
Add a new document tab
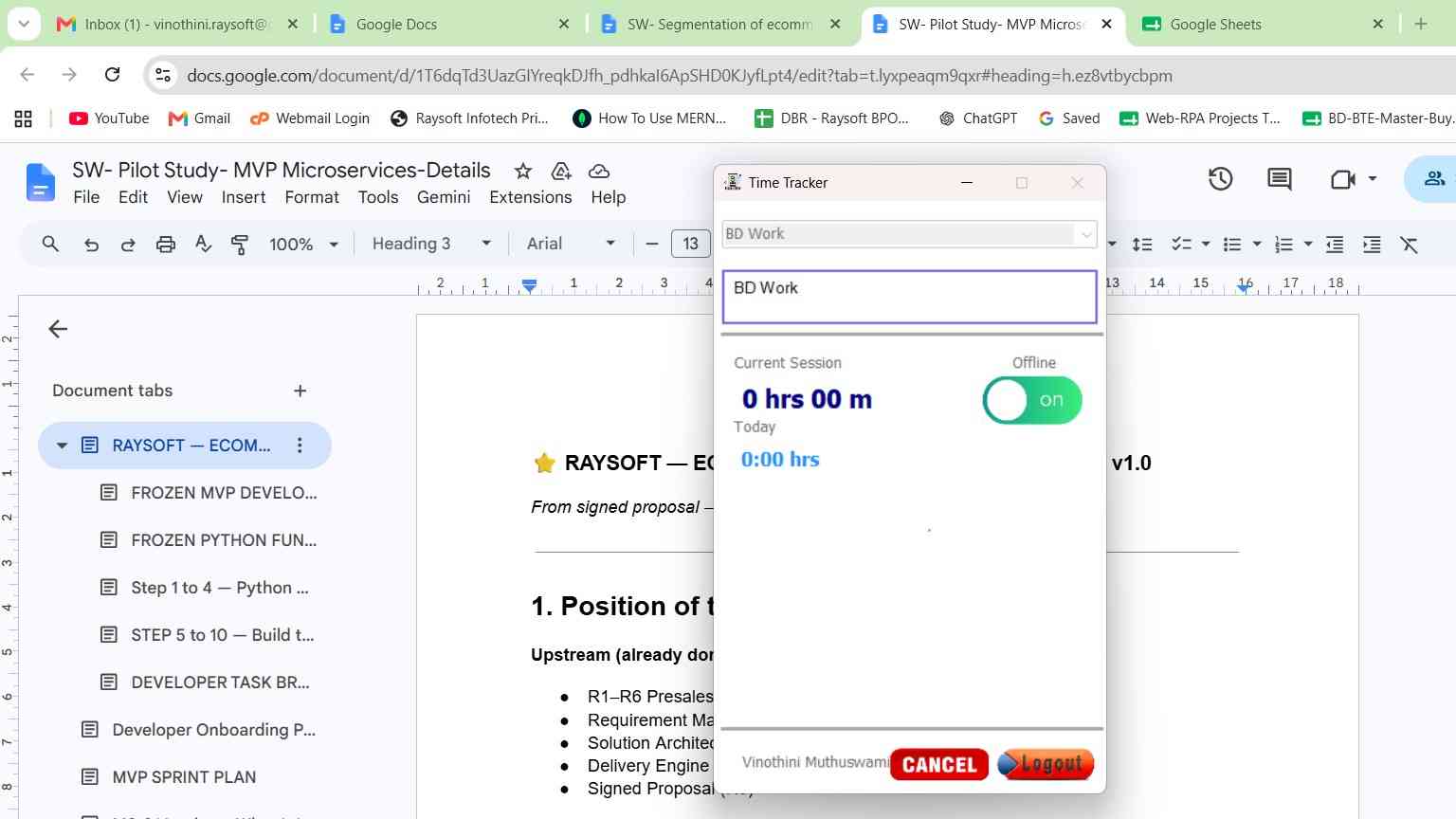pos(300,391)
